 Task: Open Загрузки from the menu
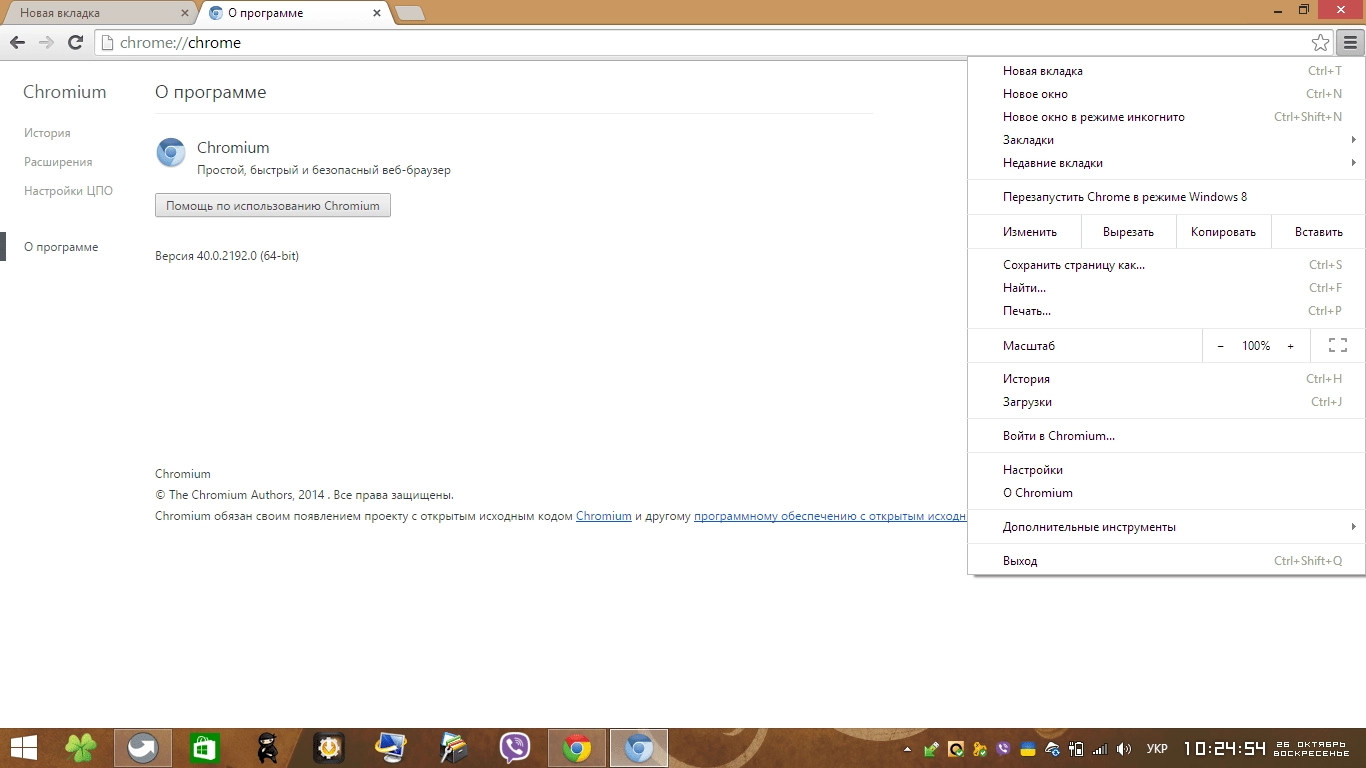tap(1166, 402)
